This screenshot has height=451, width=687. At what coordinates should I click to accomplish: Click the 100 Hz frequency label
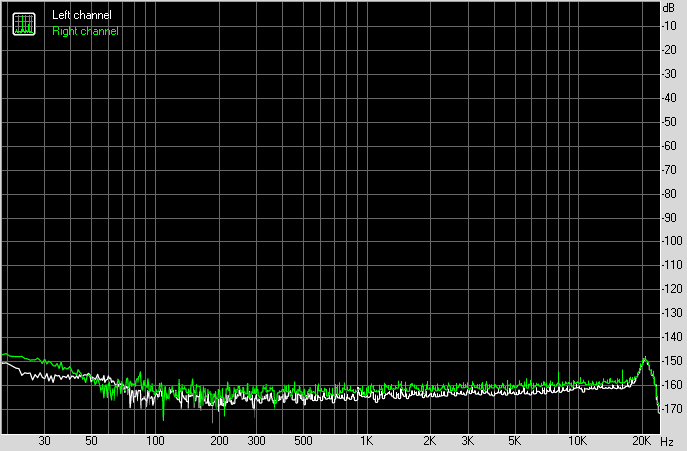pos(155,441)
